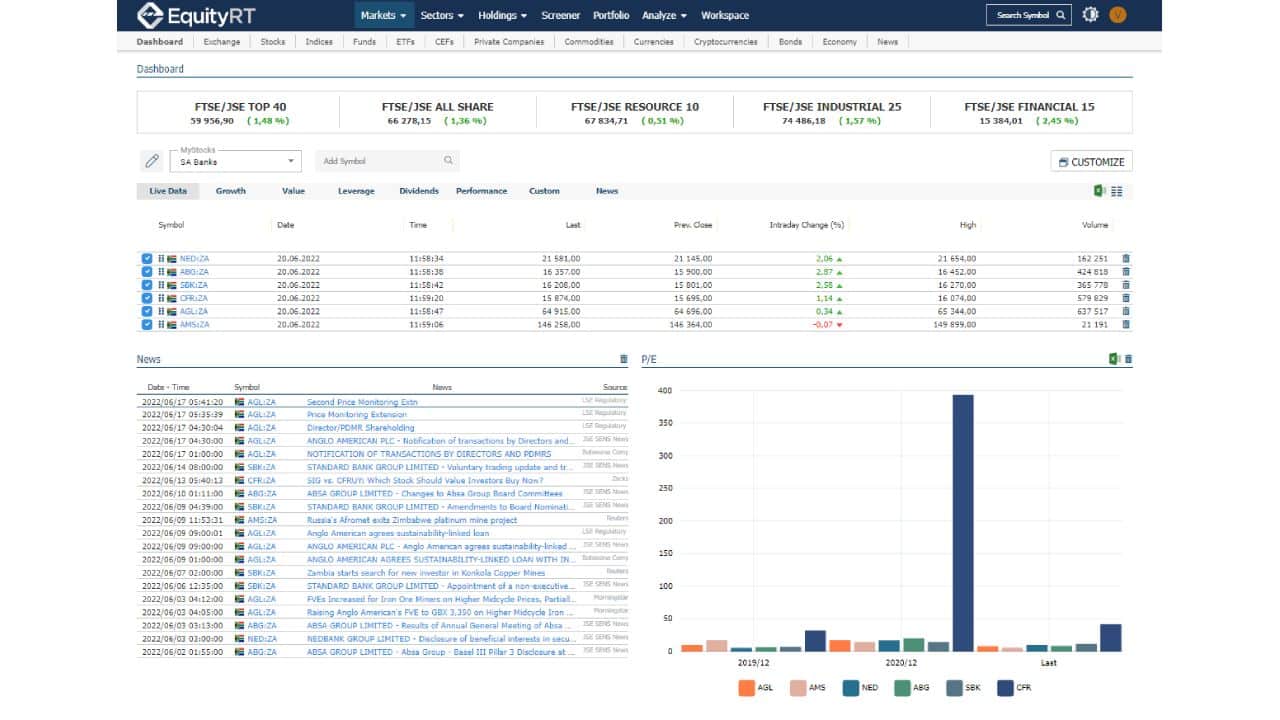Toggle the AGL legend color swatch
The height and width of the screenshot is (720, 1280).
tap(745, 688)
